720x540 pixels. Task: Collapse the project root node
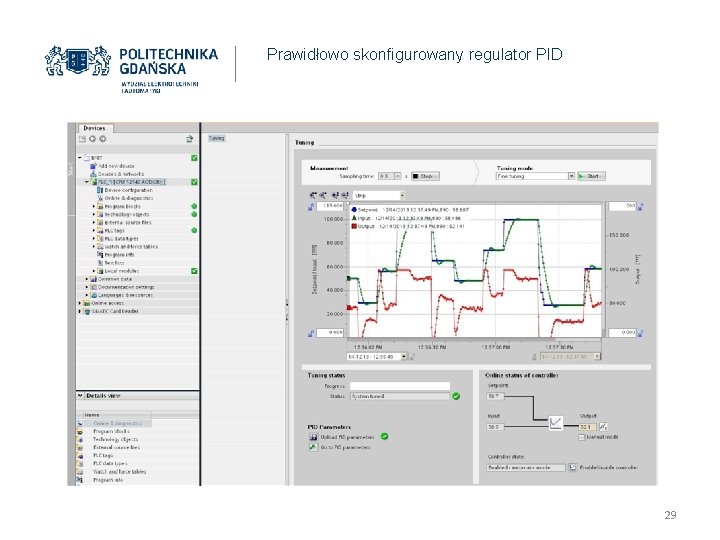pos(80,158)
